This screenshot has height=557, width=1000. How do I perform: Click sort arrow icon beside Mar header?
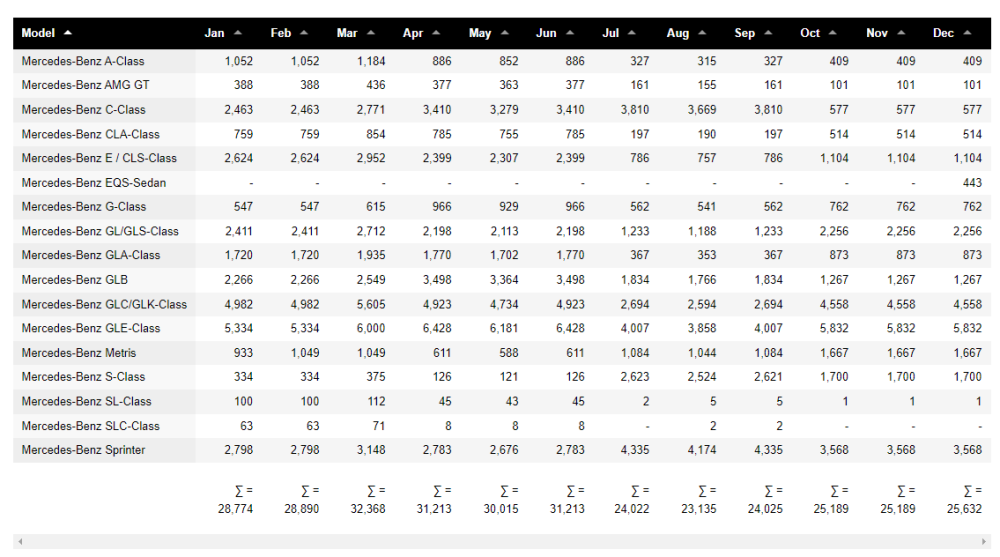point(370,33)
